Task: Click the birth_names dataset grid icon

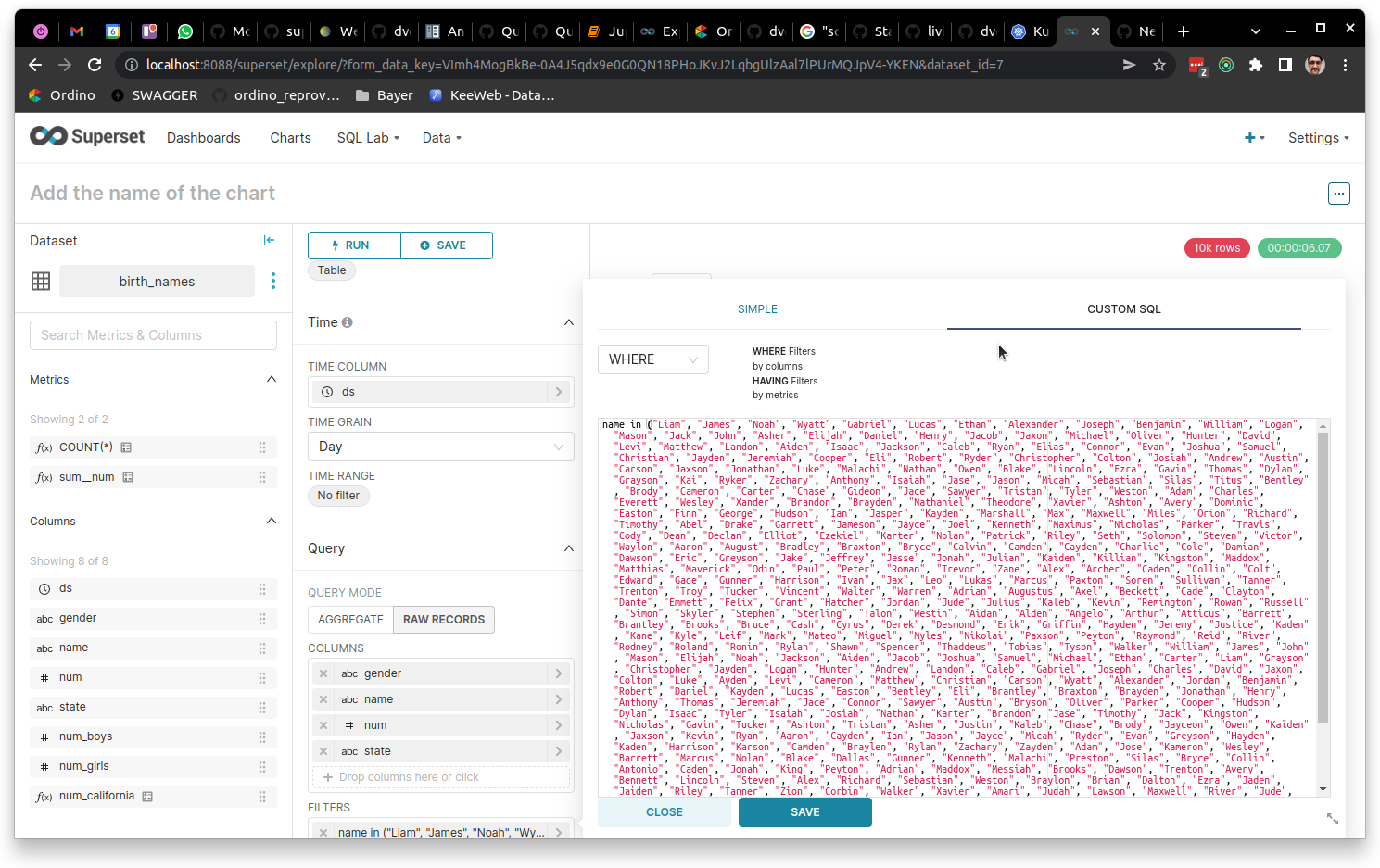Action: tap(41, 281)
